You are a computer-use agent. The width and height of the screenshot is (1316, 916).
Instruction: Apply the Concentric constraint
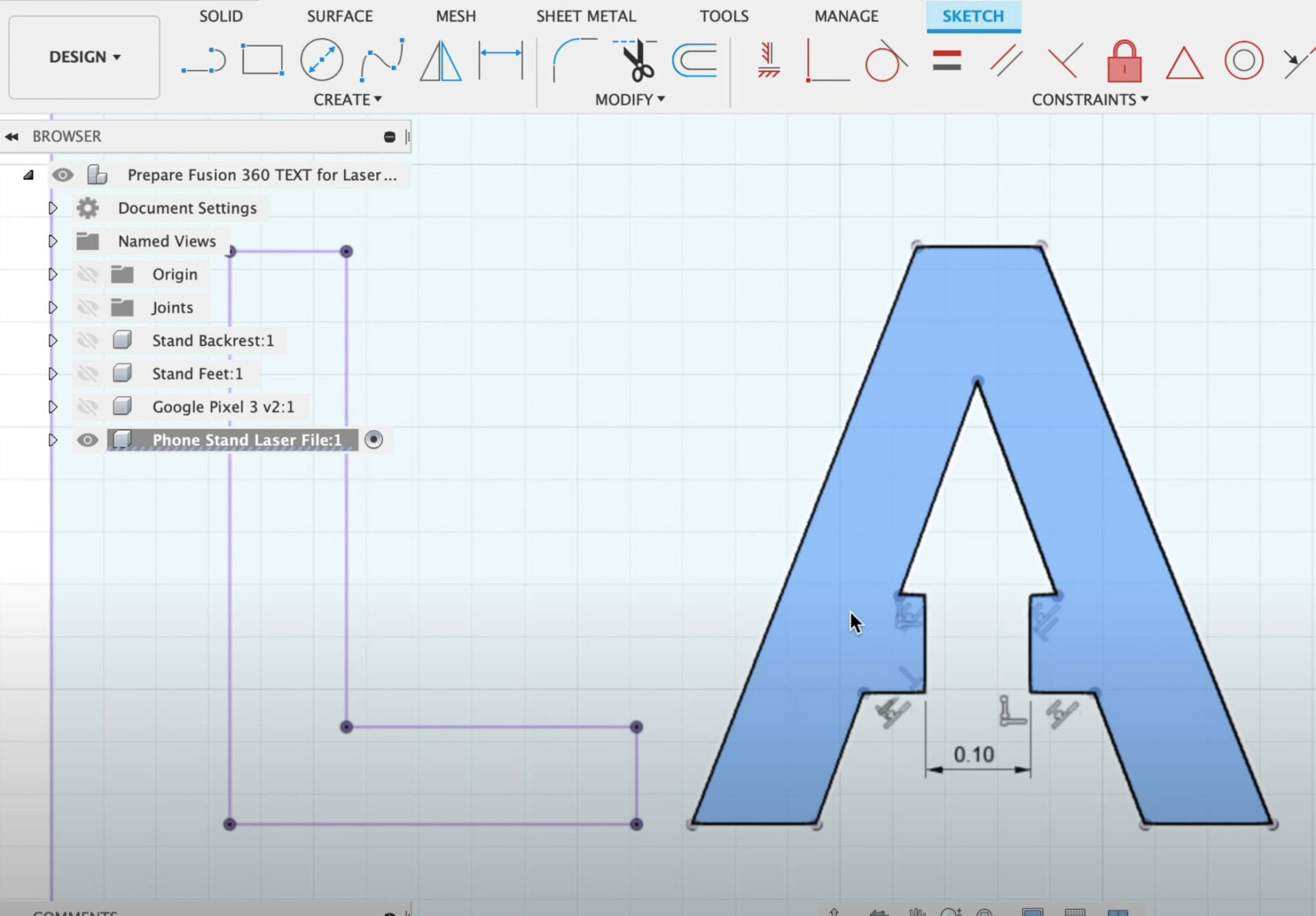1244,61
